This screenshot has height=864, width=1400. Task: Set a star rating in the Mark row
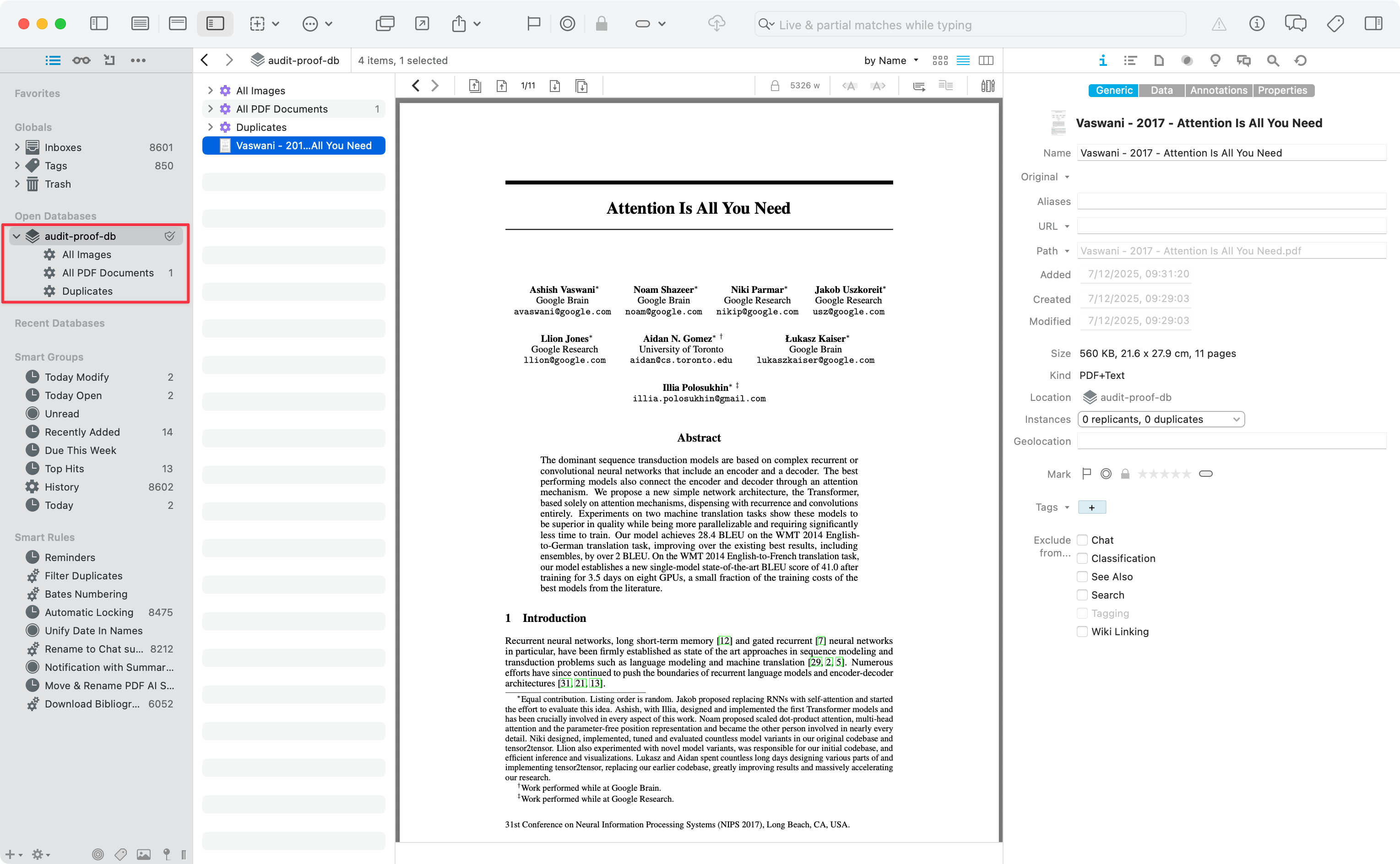(x=1164, y=474)
